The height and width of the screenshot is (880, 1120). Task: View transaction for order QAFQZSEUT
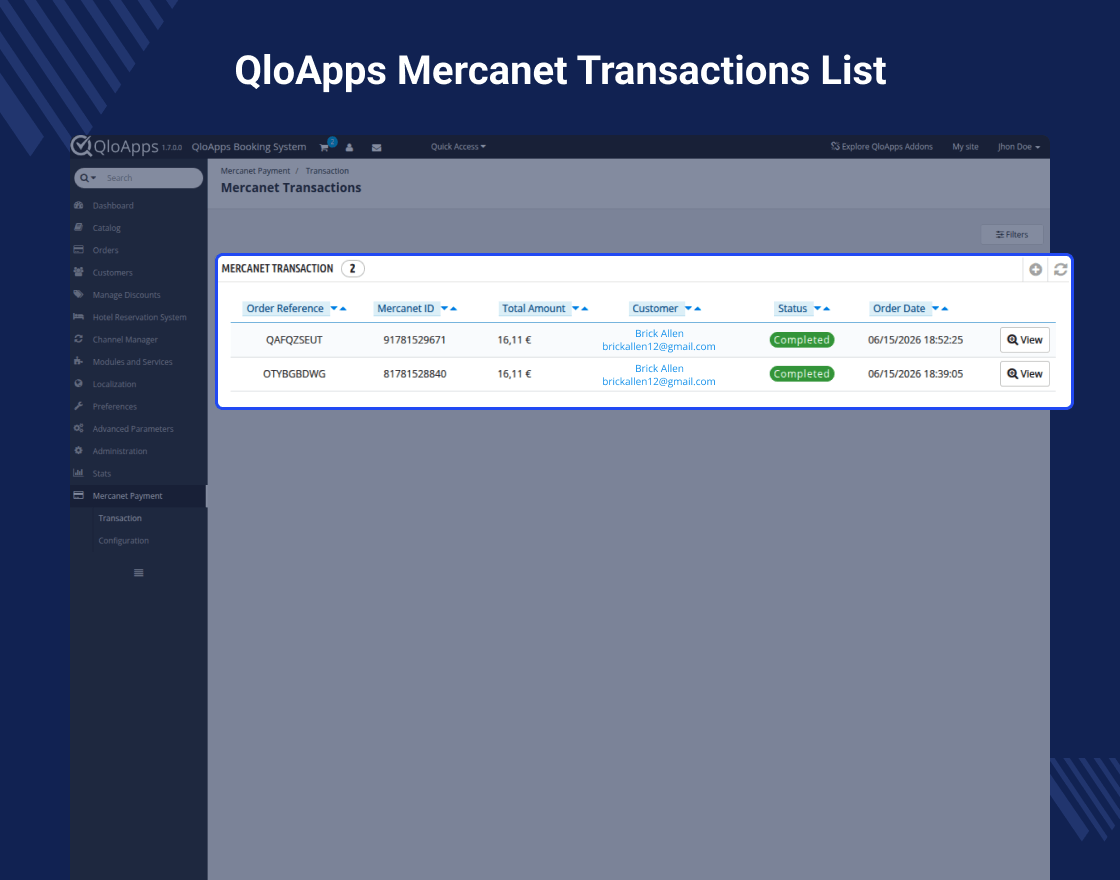point(1025,340)
